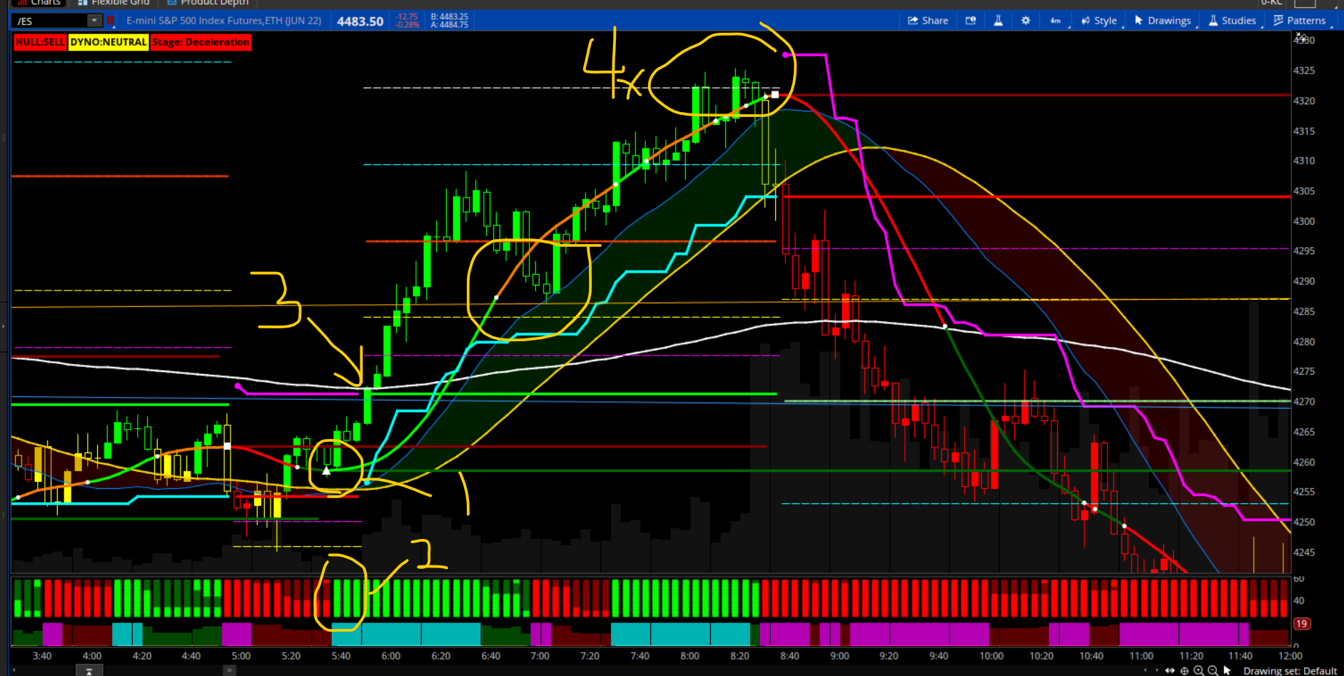1344x676 pixels.
Task: Open the Patterns menu
Action: (1299, 20)
